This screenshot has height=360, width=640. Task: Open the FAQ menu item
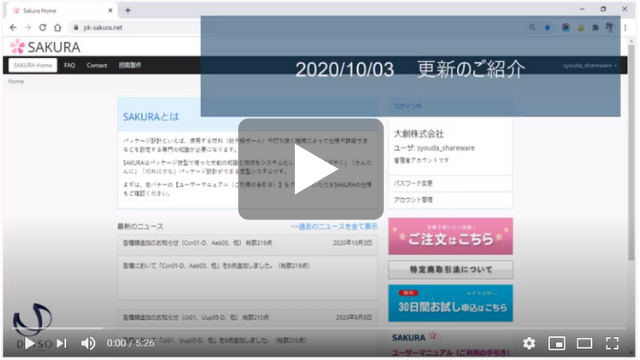[x=69, y=65]
